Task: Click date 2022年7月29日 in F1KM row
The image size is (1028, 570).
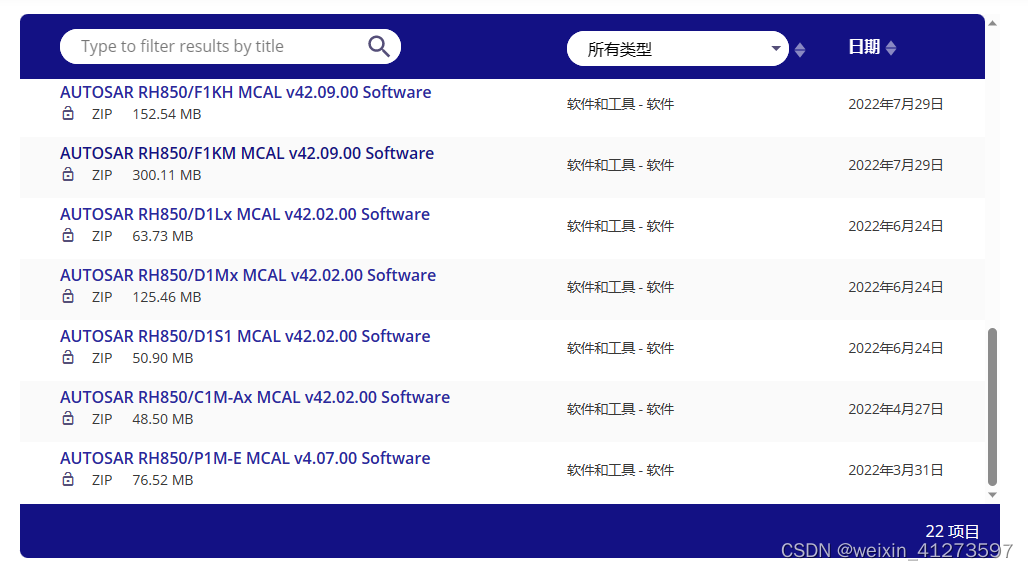Action: click(896, 165)
